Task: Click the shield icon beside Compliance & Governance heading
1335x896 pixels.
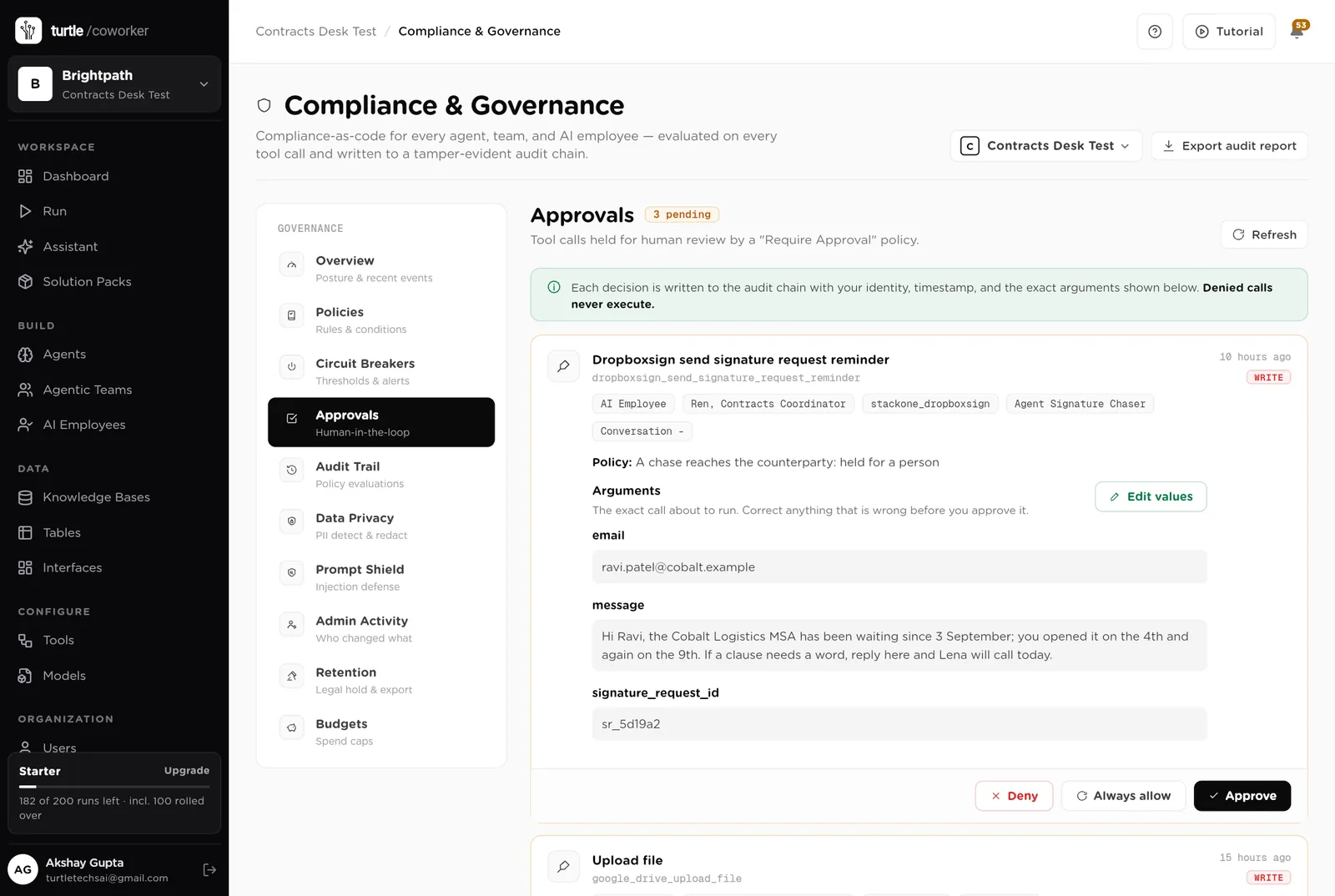Action: (x=264, y=105)
